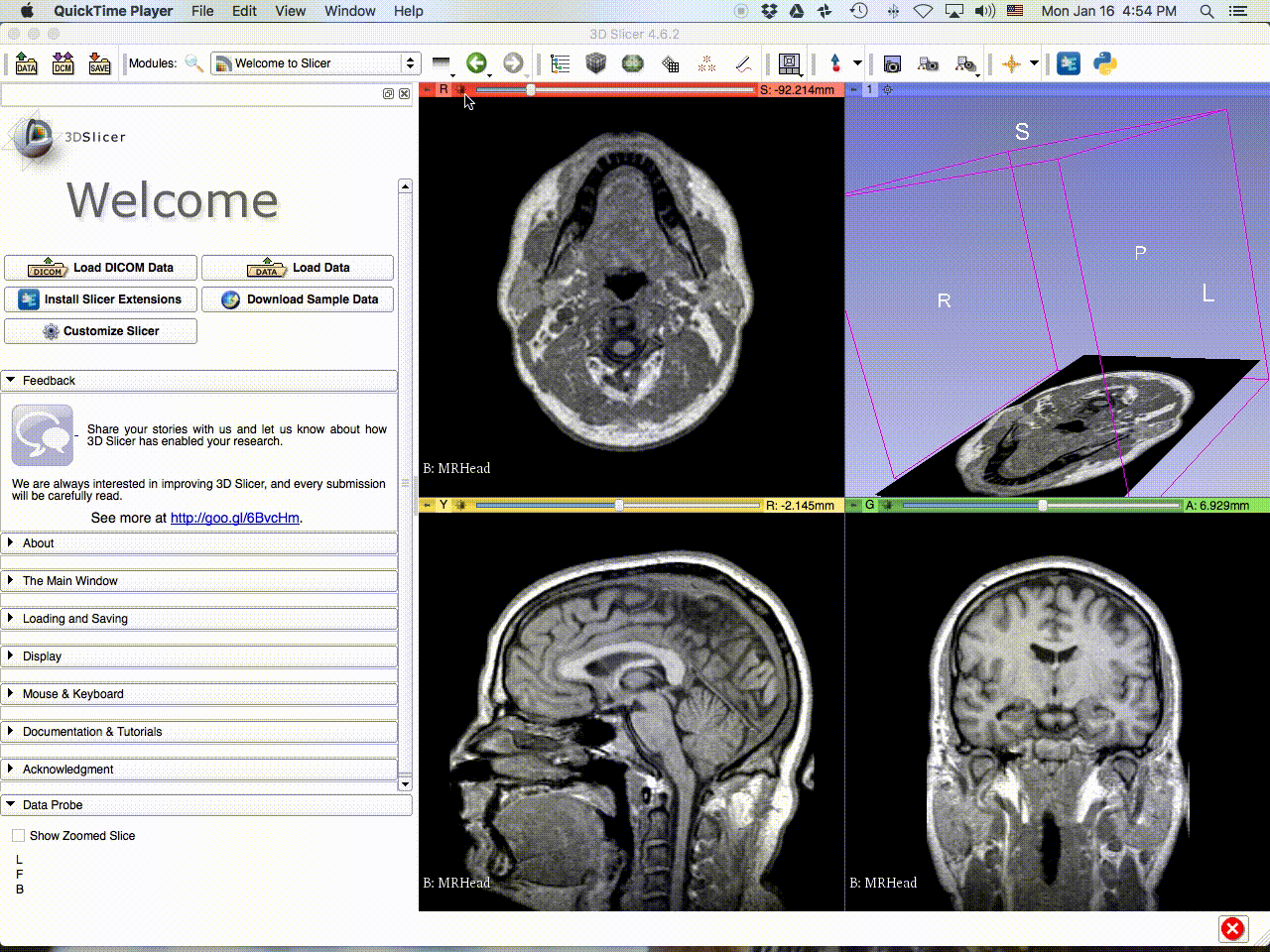The image size is (1270, 952).
Task: Click the Wi-Fi icon in menu bar
Action: tap(923, 11)
